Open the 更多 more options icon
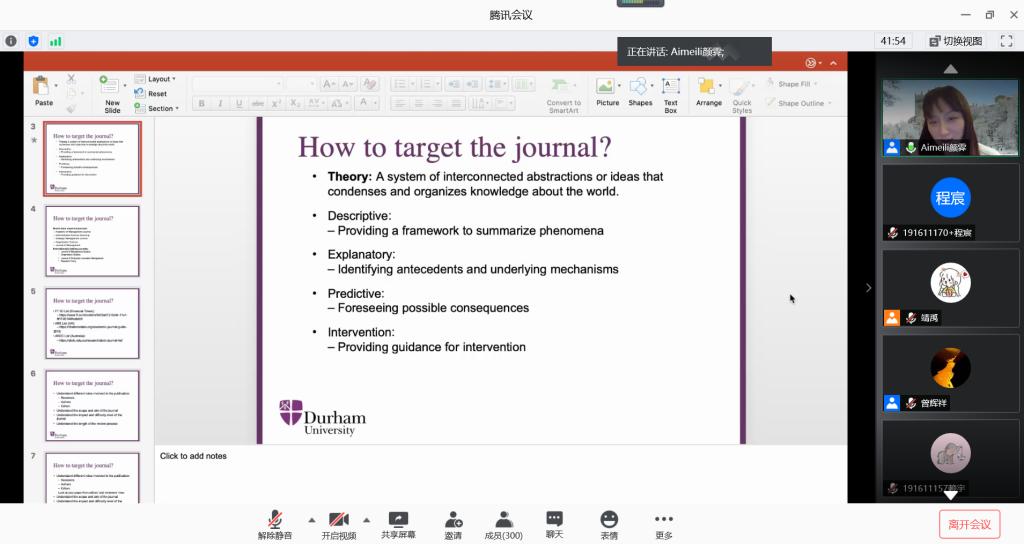1024x544 pixels. (664, 519)
